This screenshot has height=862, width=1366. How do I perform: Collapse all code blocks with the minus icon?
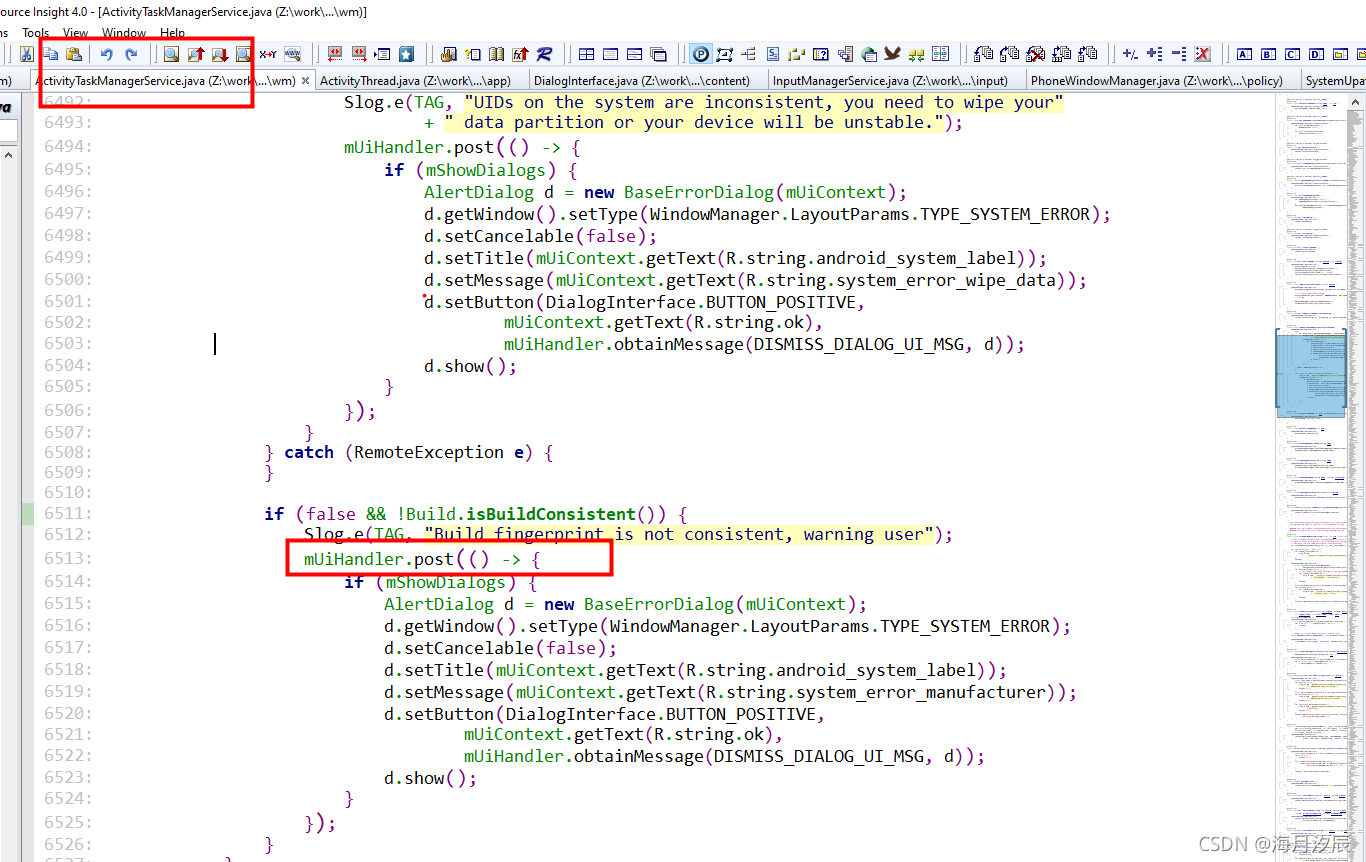(1177, 54)
